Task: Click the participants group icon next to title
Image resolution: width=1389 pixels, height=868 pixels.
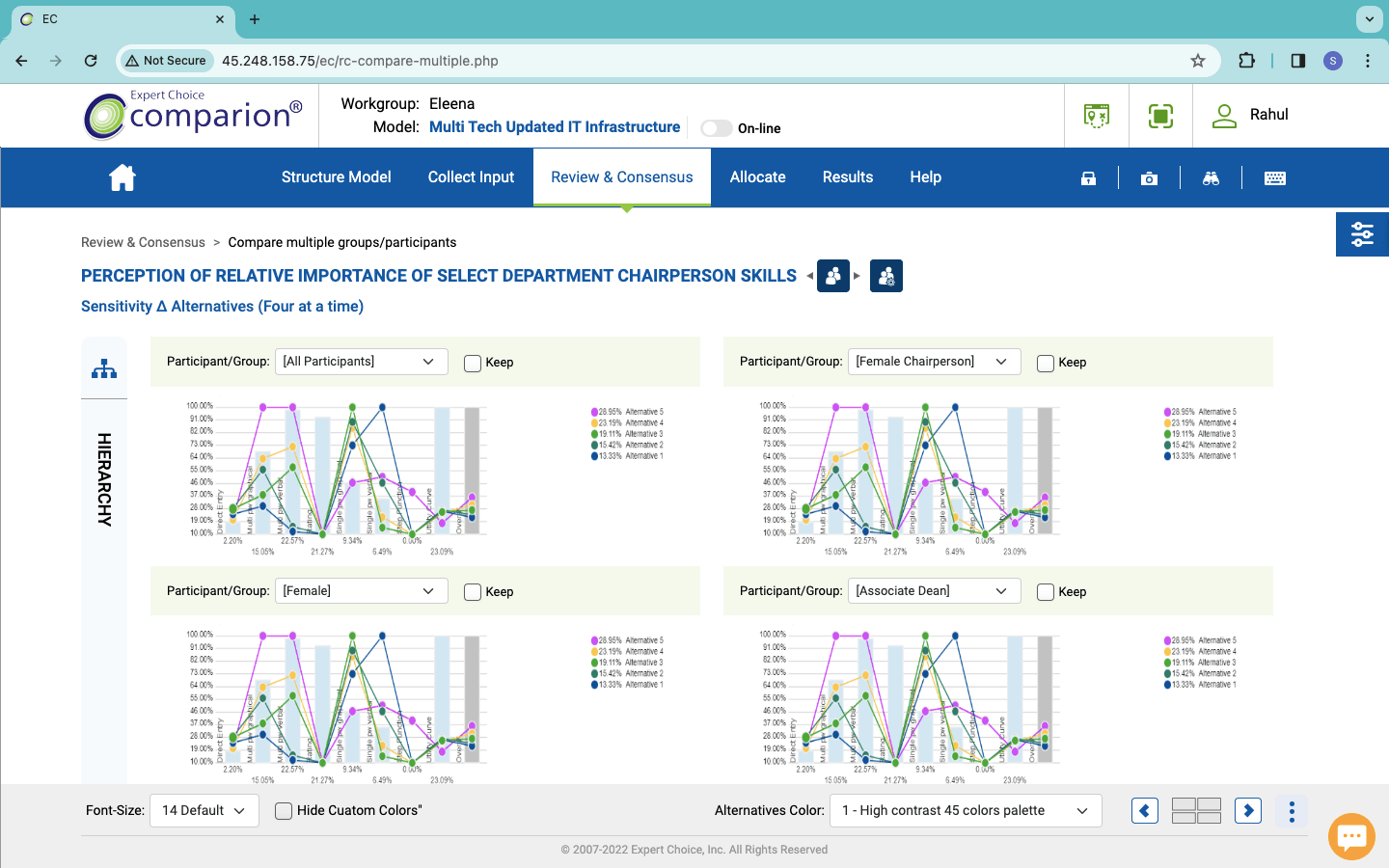Action: pyautogui.click(x=833, y=276)
